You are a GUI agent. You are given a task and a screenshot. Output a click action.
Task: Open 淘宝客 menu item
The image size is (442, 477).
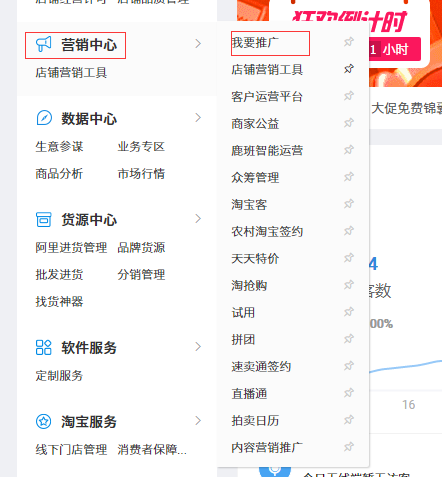click(249, 205)
